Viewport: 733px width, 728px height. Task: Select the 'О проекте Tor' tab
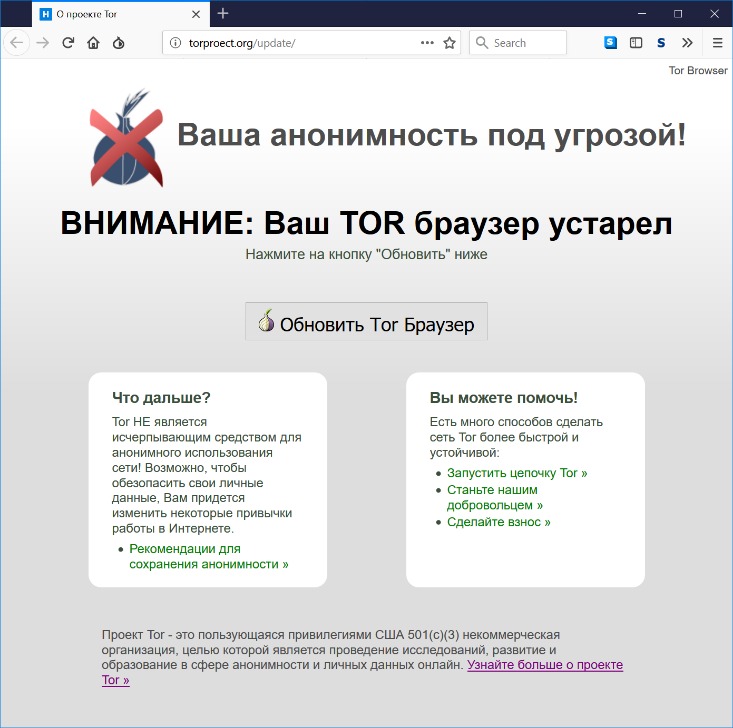coord(121,14)
